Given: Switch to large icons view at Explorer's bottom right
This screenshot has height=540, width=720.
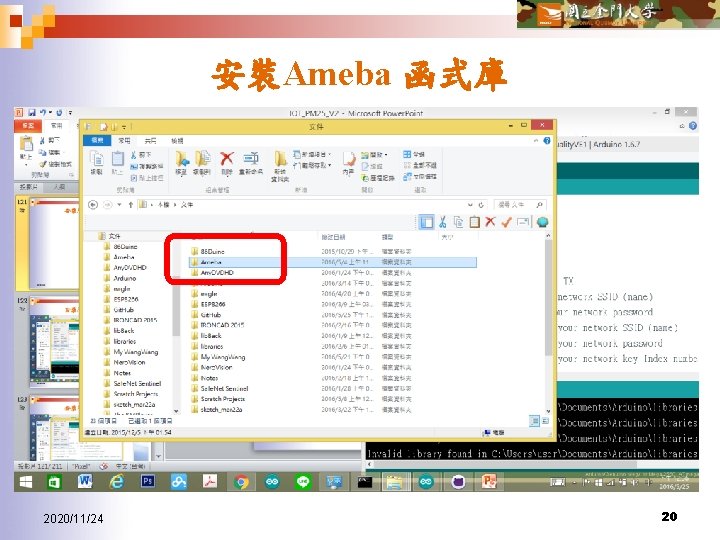Looking at the screenshot, I should [546, 421].
